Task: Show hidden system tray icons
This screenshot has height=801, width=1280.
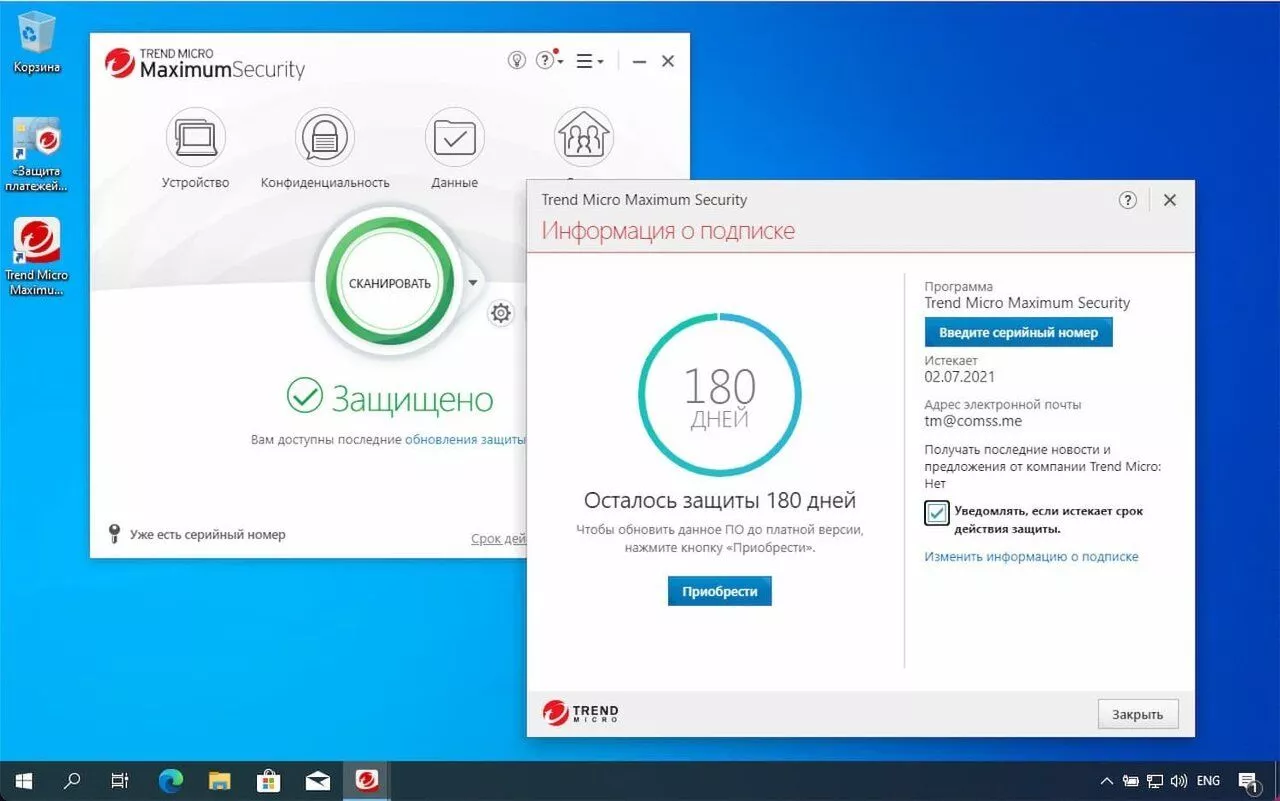Action: (x=1106, y=781)
